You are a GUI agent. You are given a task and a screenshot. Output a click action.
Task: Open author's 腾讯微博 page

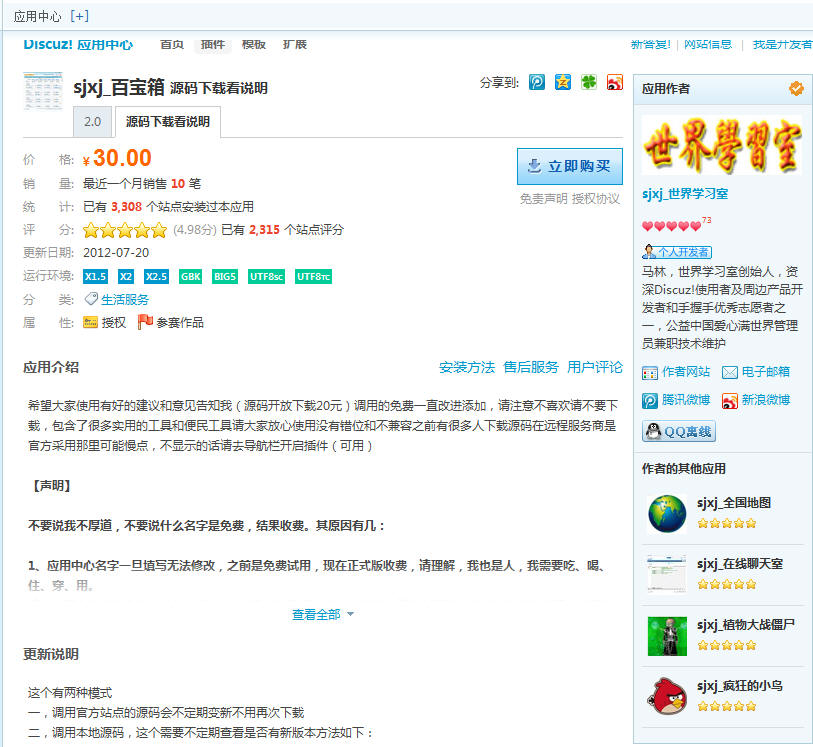pos(676,400)
